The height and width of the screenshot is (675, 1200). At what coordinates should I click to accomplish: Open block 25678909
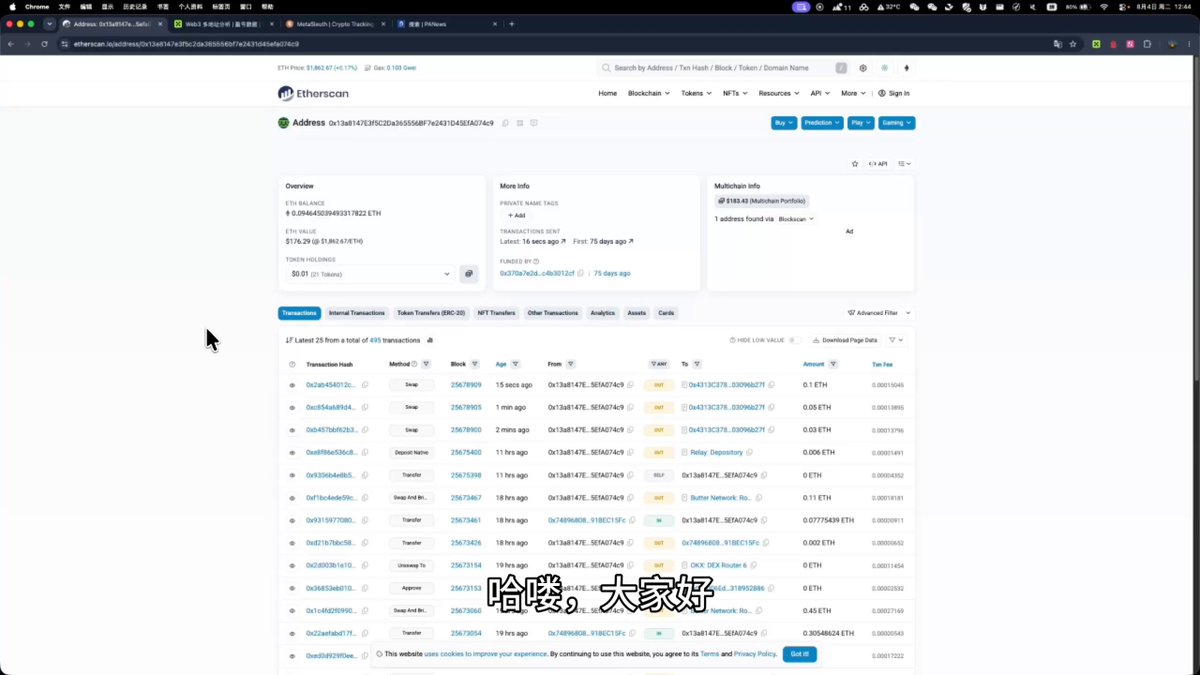click(x=466, y=385)
